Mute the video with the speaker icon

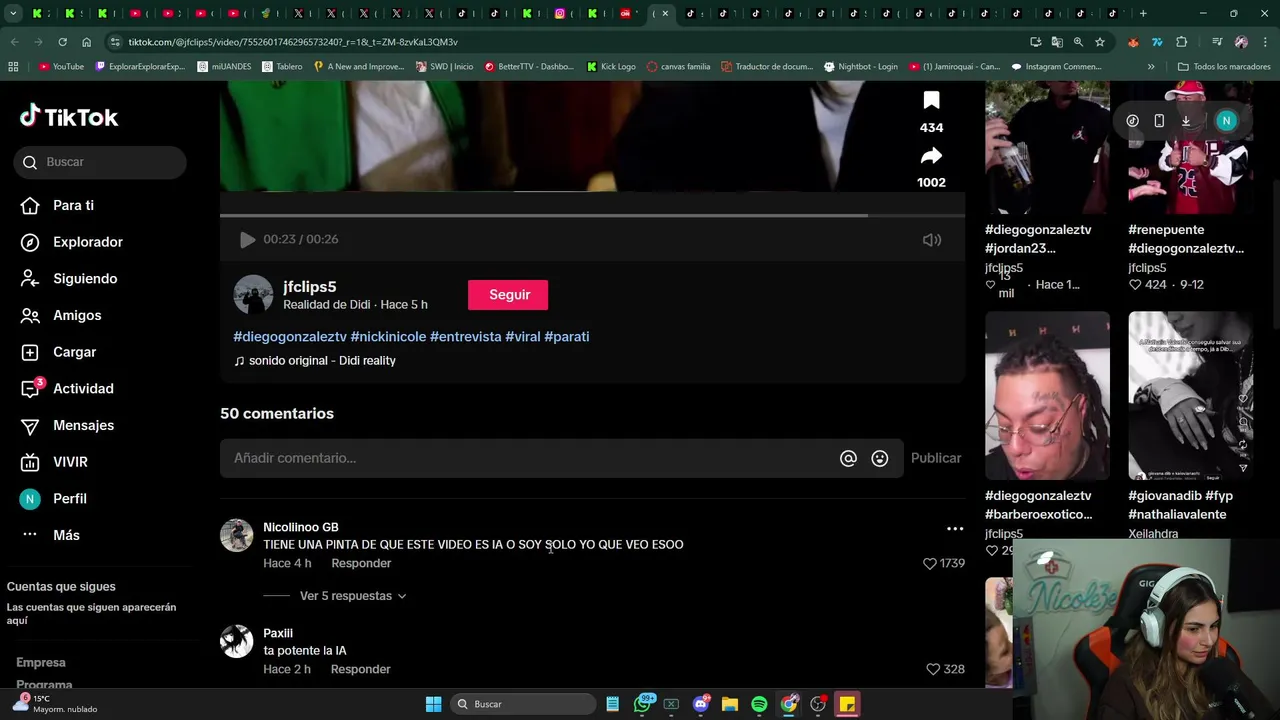coord(932,240)
